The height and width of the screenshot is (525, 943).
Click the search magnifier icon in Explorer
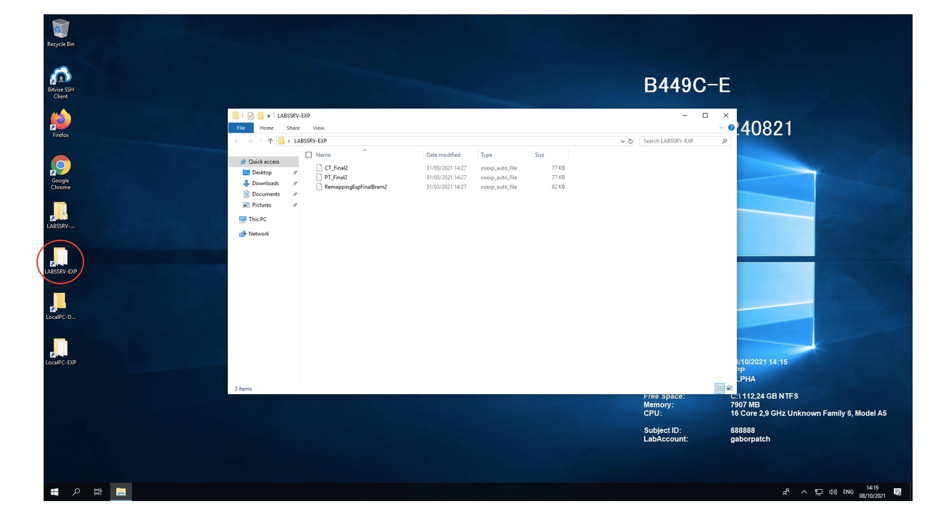tap(724, 141)
